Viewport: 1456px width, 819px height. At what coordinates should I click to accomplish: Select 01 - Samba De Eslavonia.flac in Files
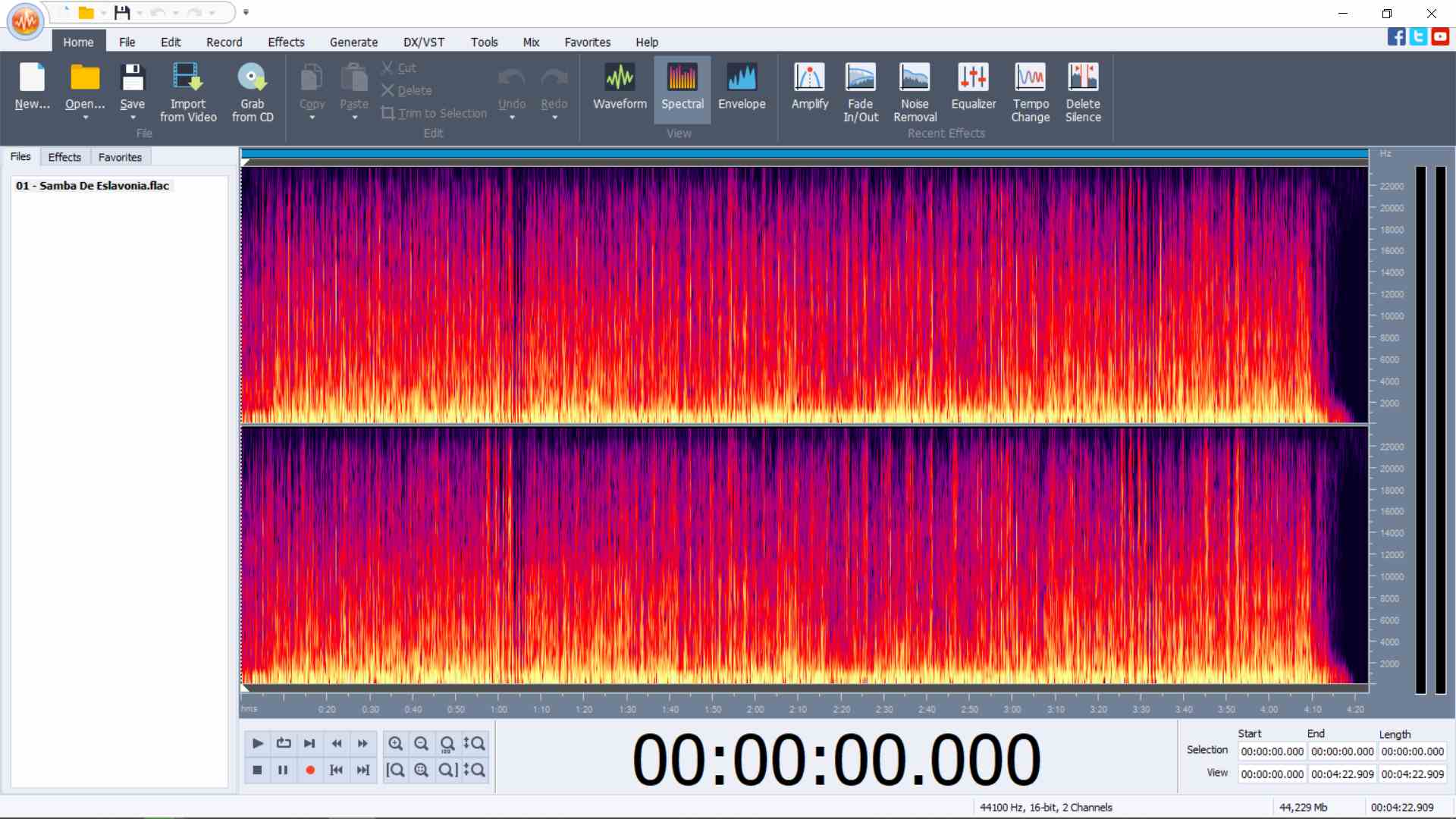pyautogui.click(x=93, y=185)
